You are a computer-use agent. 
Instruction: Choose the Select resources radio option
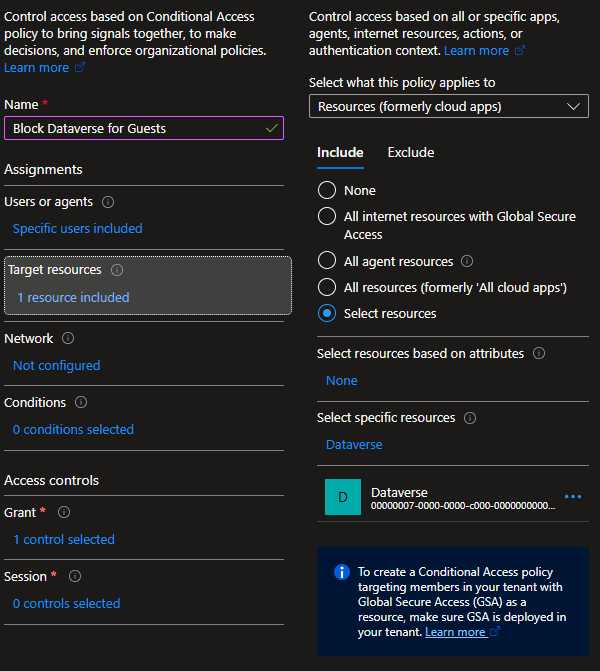click(x=327, y=314)
